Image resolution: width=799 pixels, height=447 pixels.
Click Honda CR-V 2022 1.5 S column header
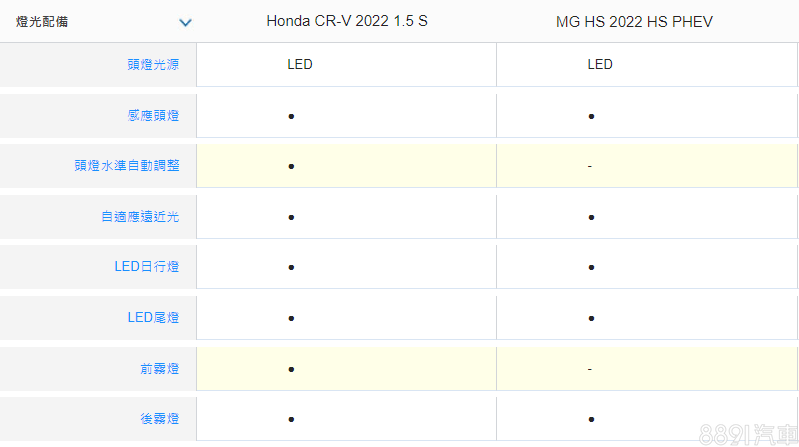[x=346, y=21]
